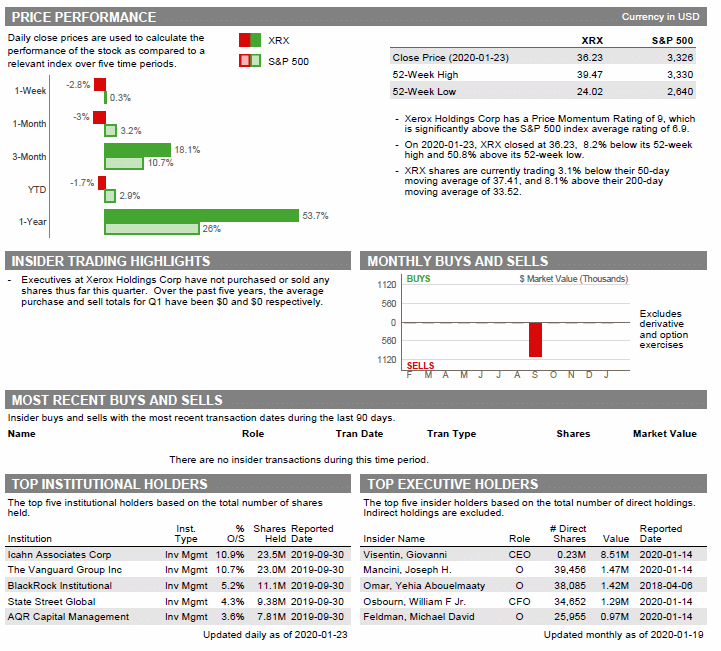Click BlackRock Institutional row
The height and width of the screenshot is (651, 721).
click(x=177, y=586)
